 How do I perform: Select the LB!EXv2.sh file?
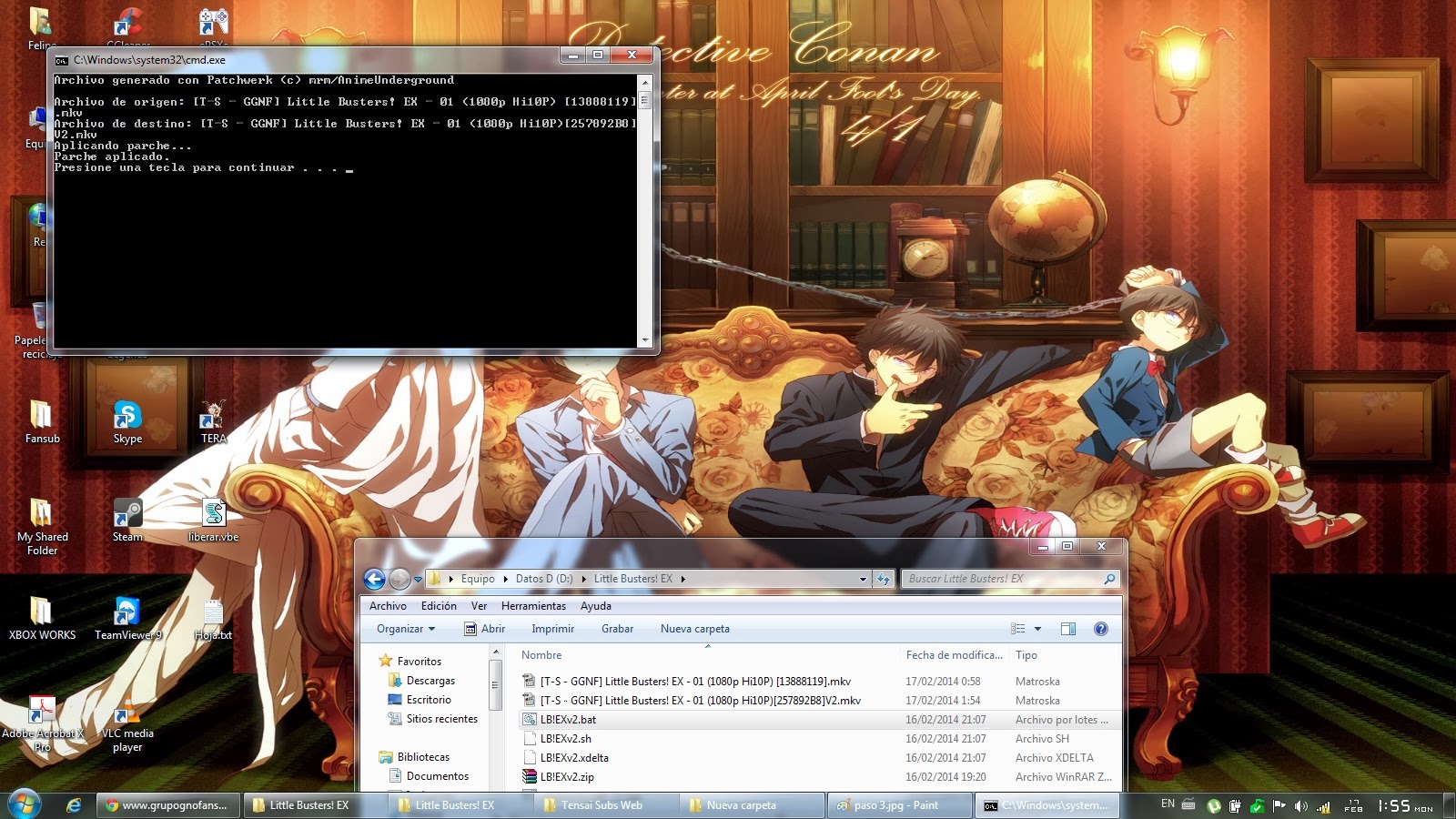point(565,739)
